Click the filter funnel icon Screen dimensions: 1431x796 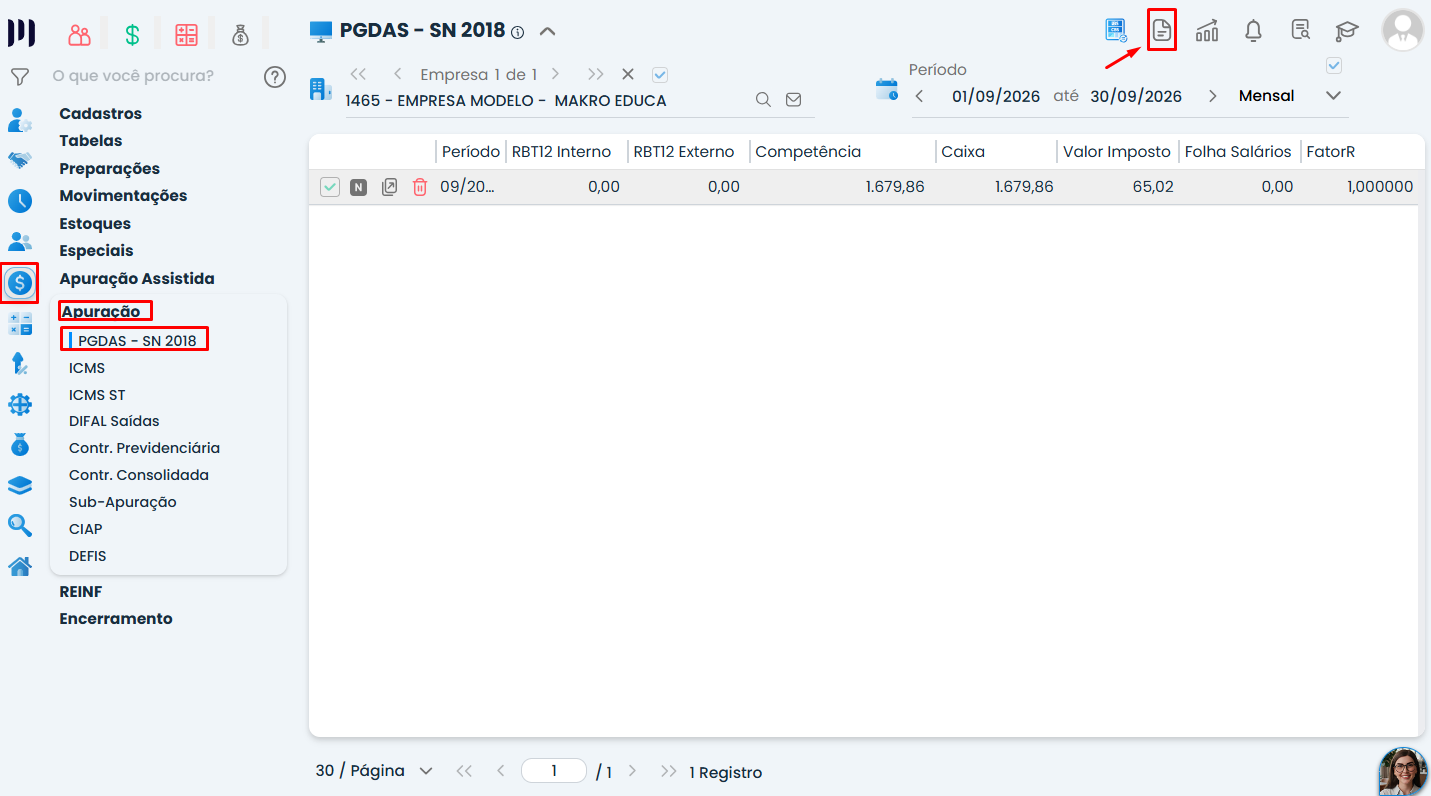[19, 76]
